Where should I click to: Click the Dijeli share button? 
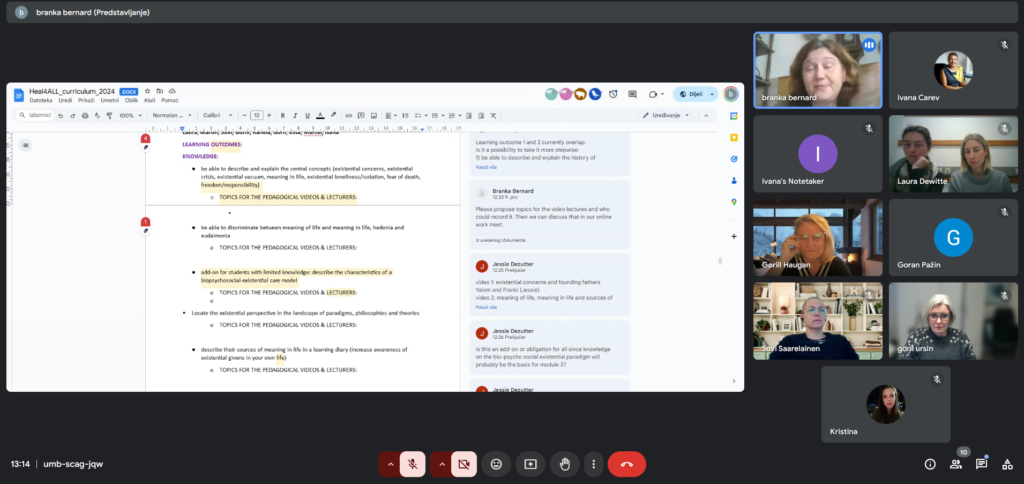pyautogui.click(x=691, y=94)
